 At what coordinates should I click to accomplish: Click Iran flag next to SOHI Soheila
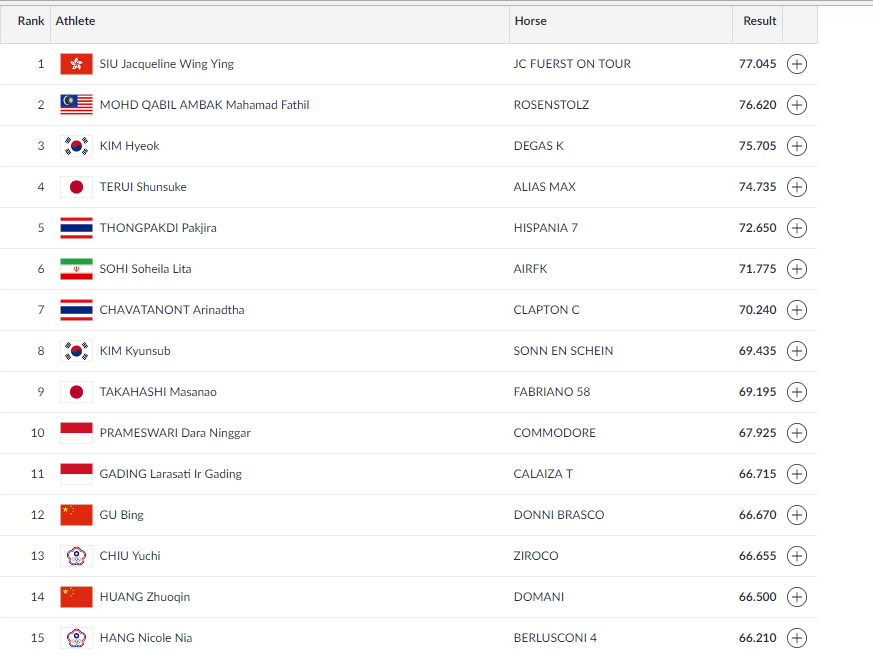click(x=76, y=269)
